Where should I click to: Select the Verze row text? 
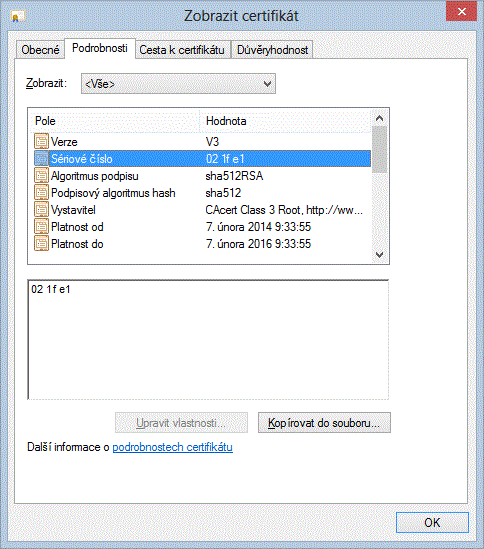[64, 142]
